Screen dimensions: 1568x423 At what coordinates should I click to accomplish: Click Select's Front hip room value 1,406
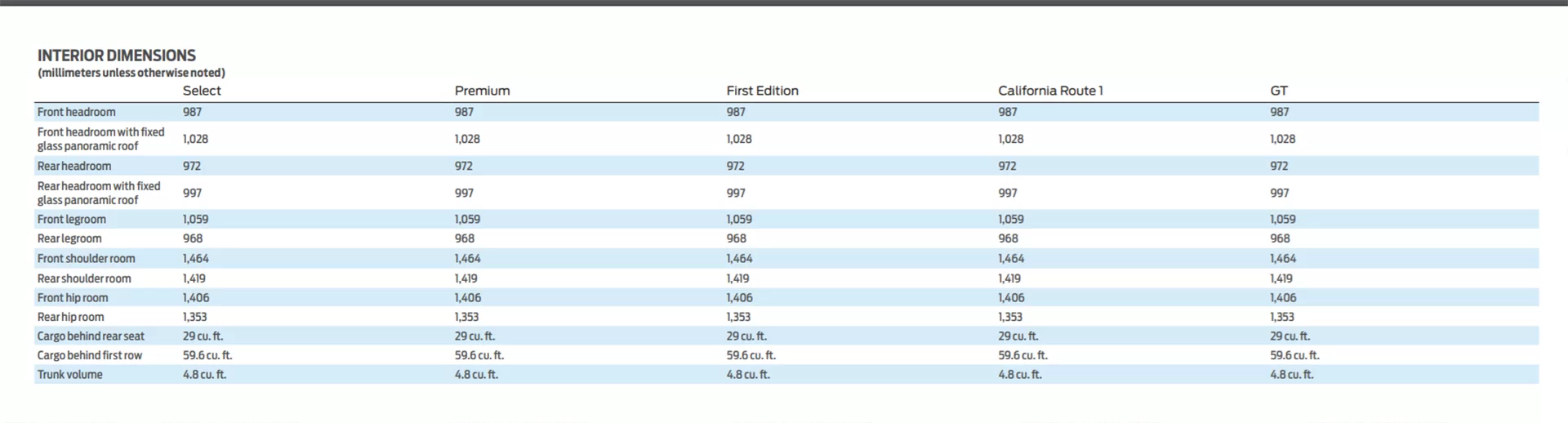click(x=196, y=297)
